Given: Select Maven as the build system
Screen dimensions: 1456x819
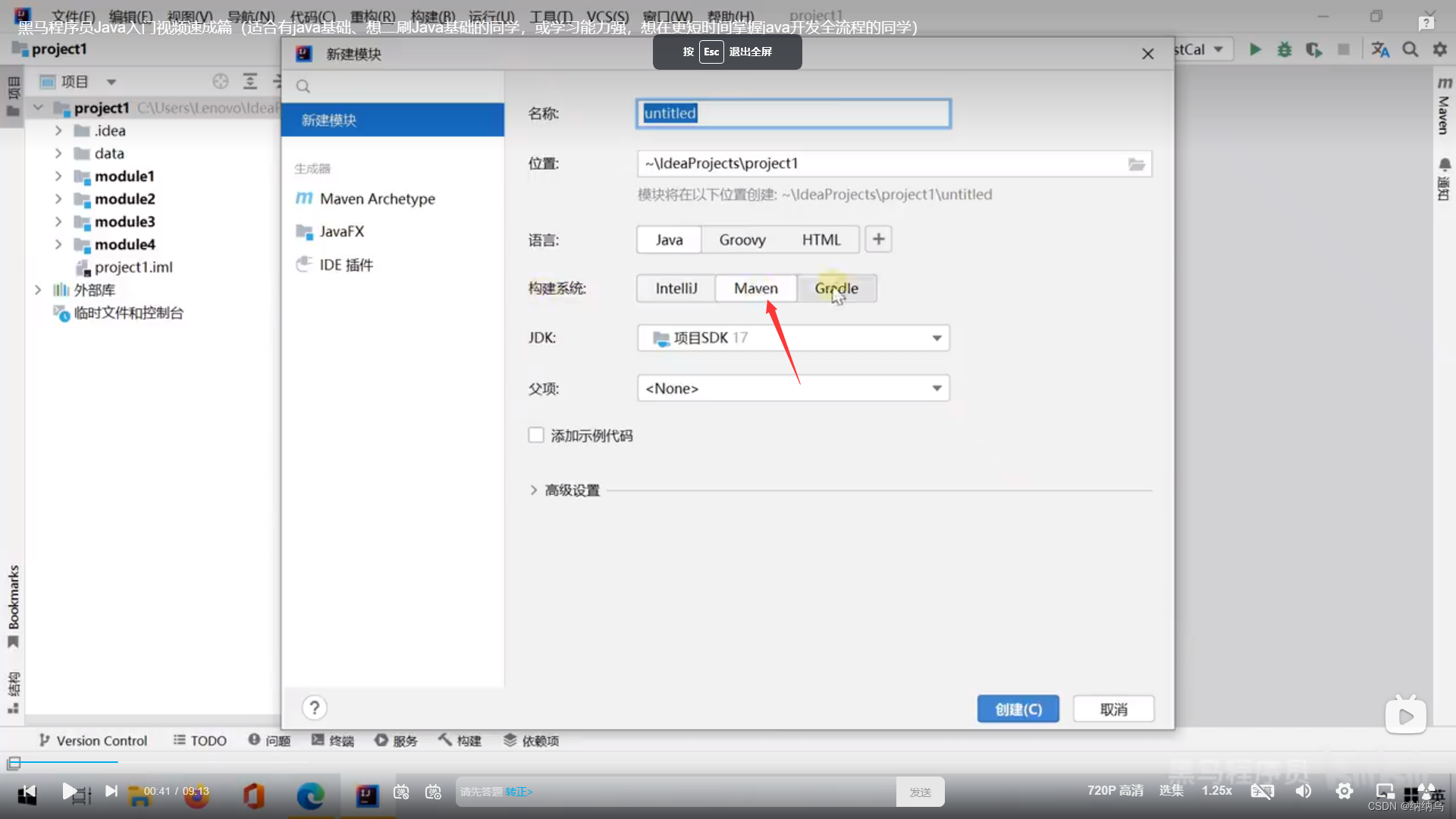Looking at the screenshot, I should 756,288.
